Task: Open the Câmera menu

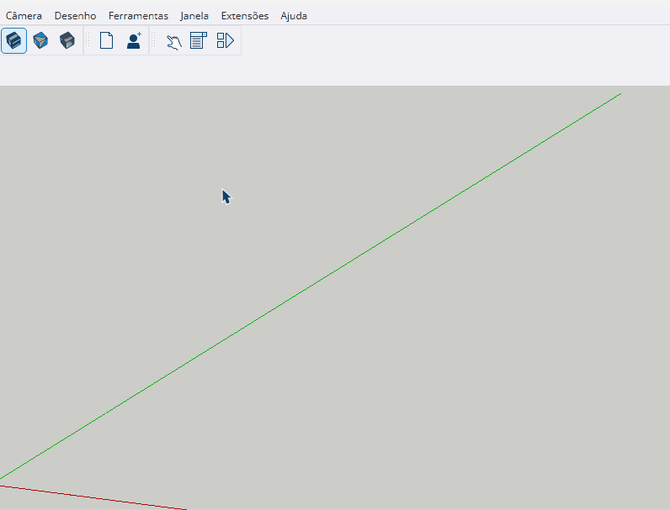Action: 24,16
